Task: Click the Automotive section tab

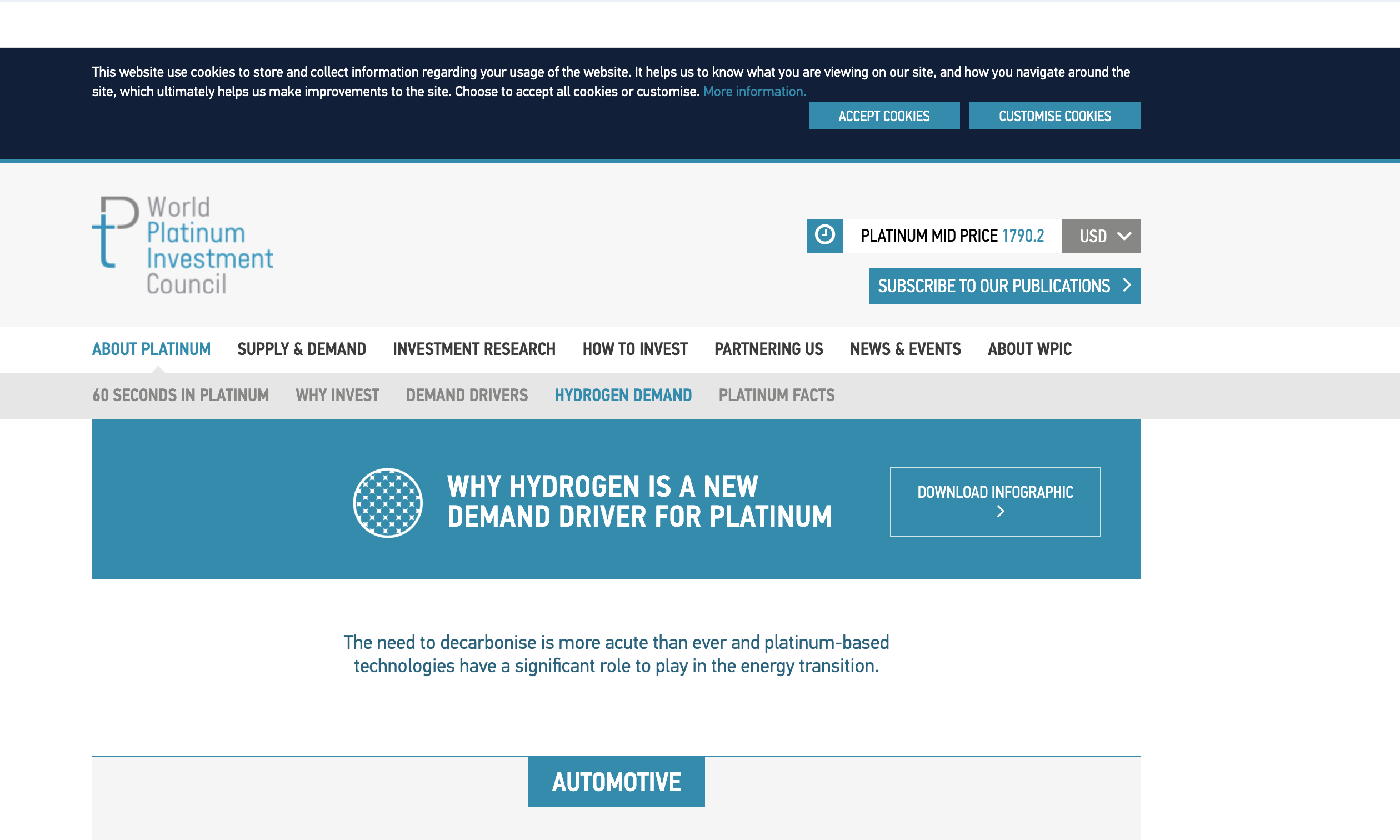Action: tap(616, 782)
